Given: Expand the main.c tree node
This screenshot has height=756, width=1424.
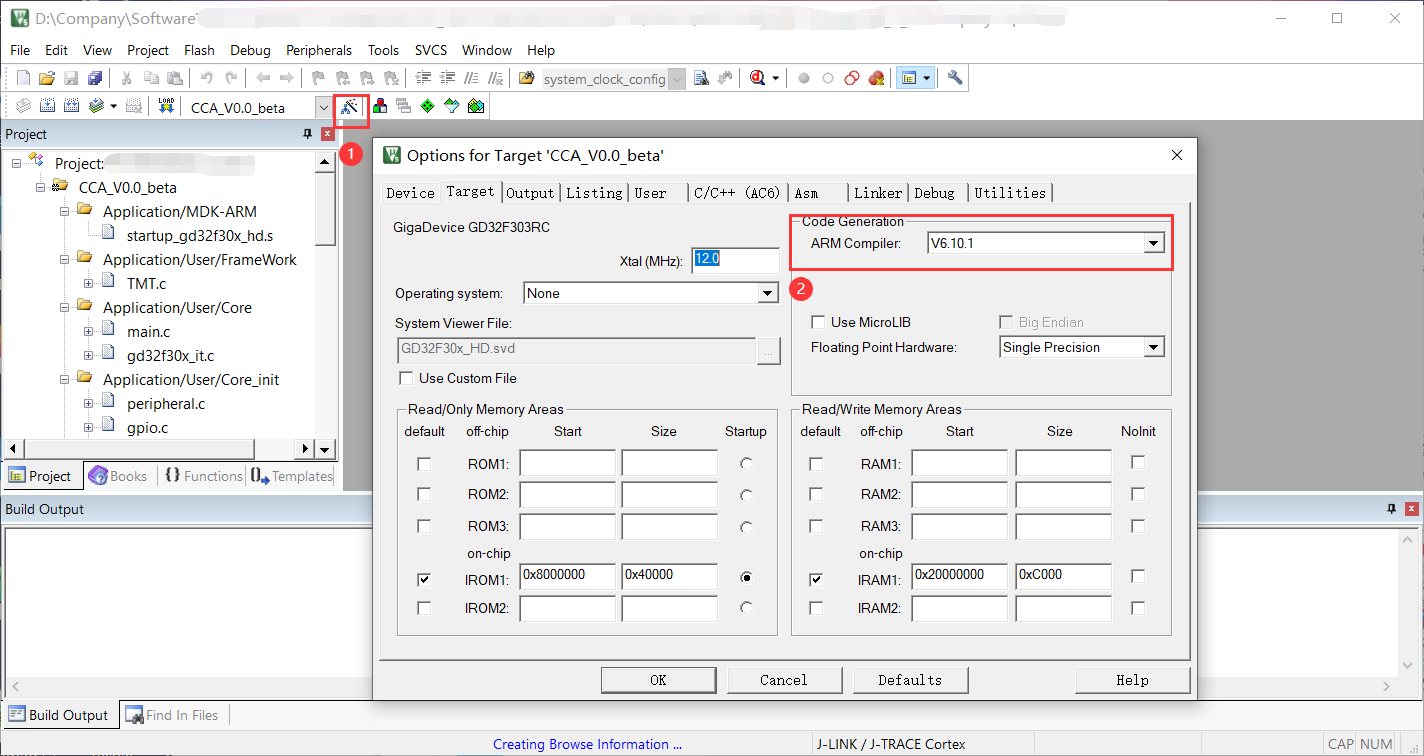Looking at the screenshot, I should (89, 331).
